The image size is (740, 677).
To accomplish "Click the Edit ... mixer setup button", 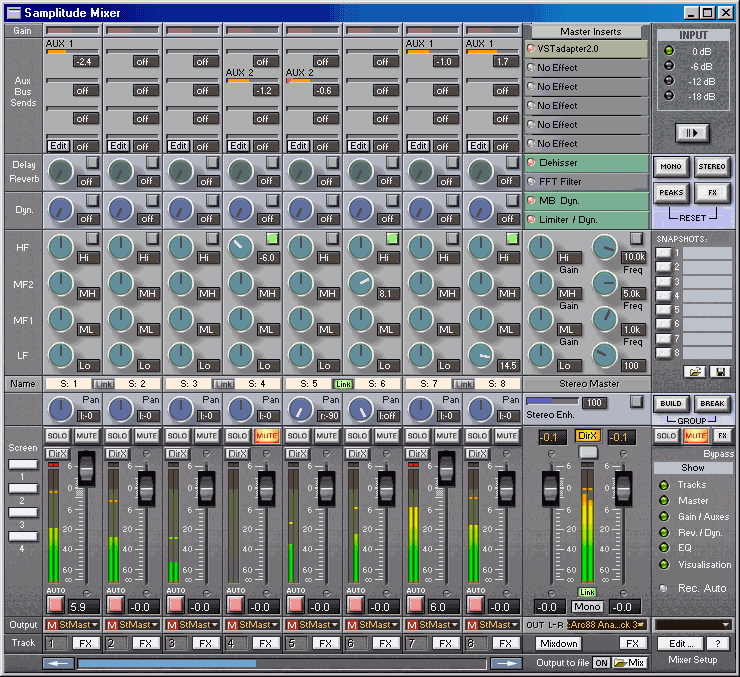I will (681, 644).
